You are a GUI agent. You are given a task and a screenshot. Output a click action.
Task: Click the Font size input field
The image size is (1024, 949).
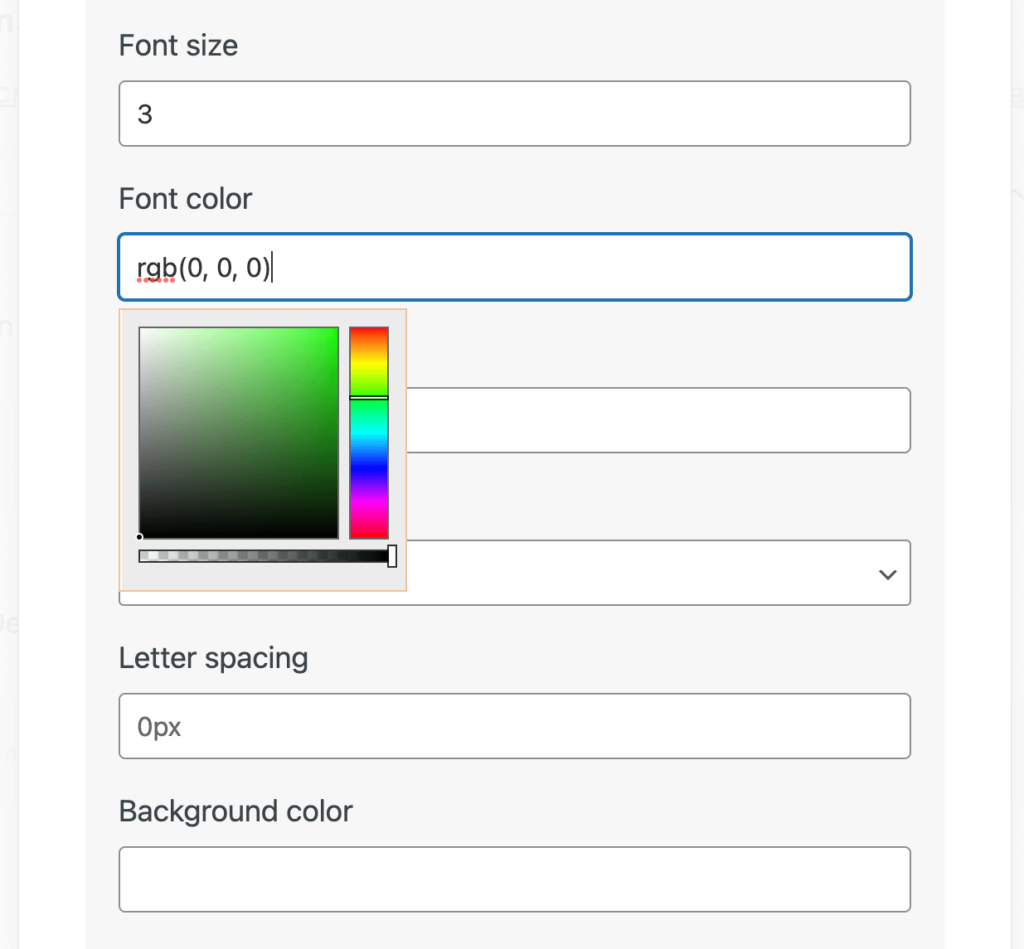[x=514, y=113]
